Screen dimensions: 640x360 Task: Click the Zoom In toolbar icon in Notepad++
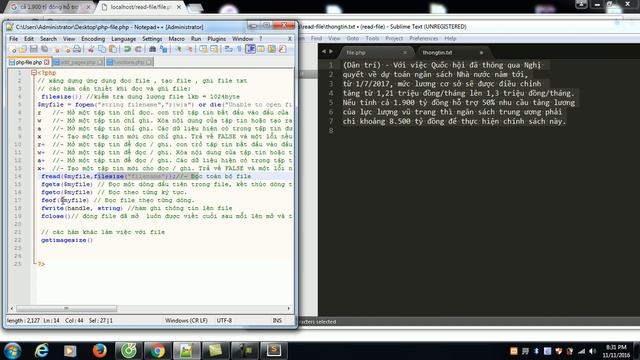pos(178,49)
